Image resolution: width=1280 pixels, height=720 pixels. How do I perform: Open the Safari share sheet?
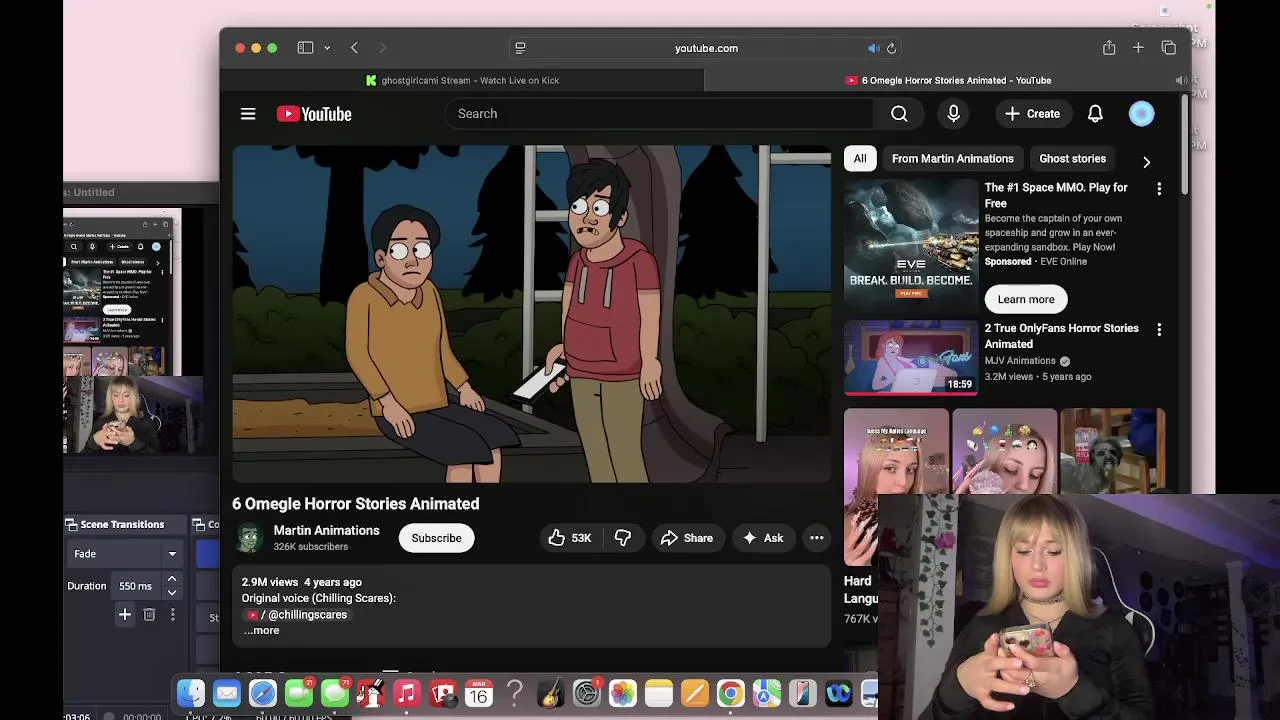tap(1109, 48)
